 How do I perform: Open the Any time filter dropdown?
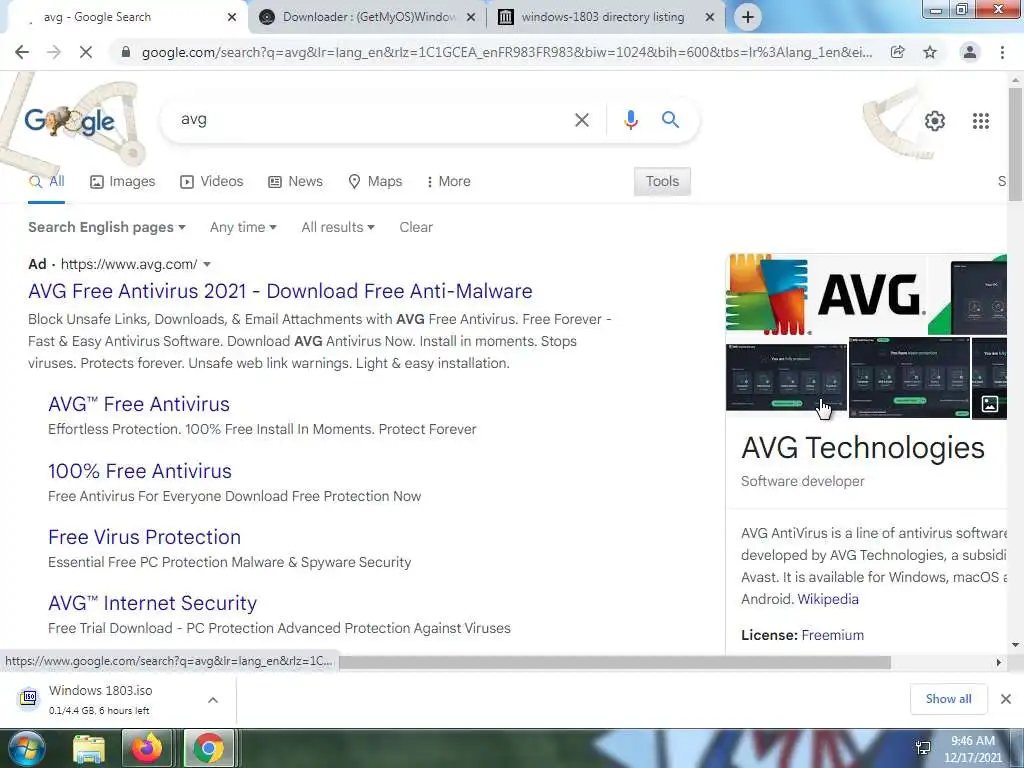(x=243, y=227)
